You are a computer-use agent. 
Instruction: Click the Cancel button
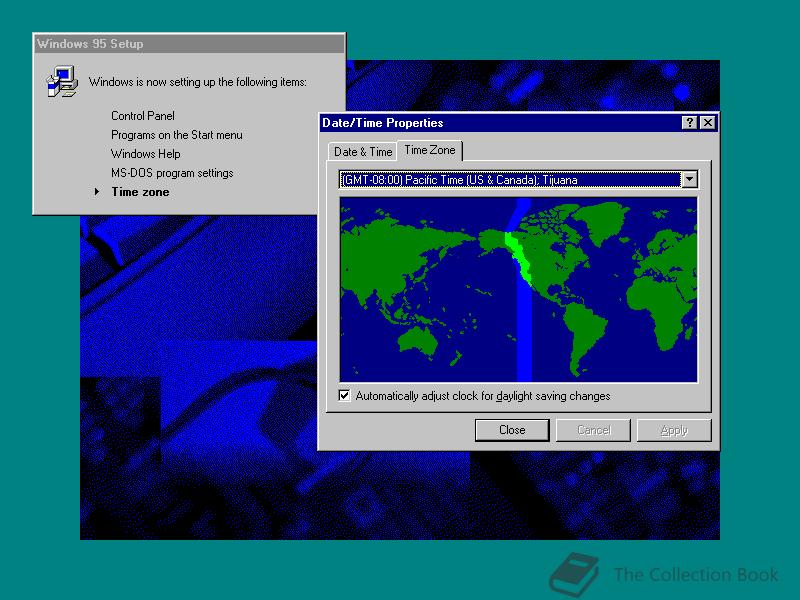593,429
